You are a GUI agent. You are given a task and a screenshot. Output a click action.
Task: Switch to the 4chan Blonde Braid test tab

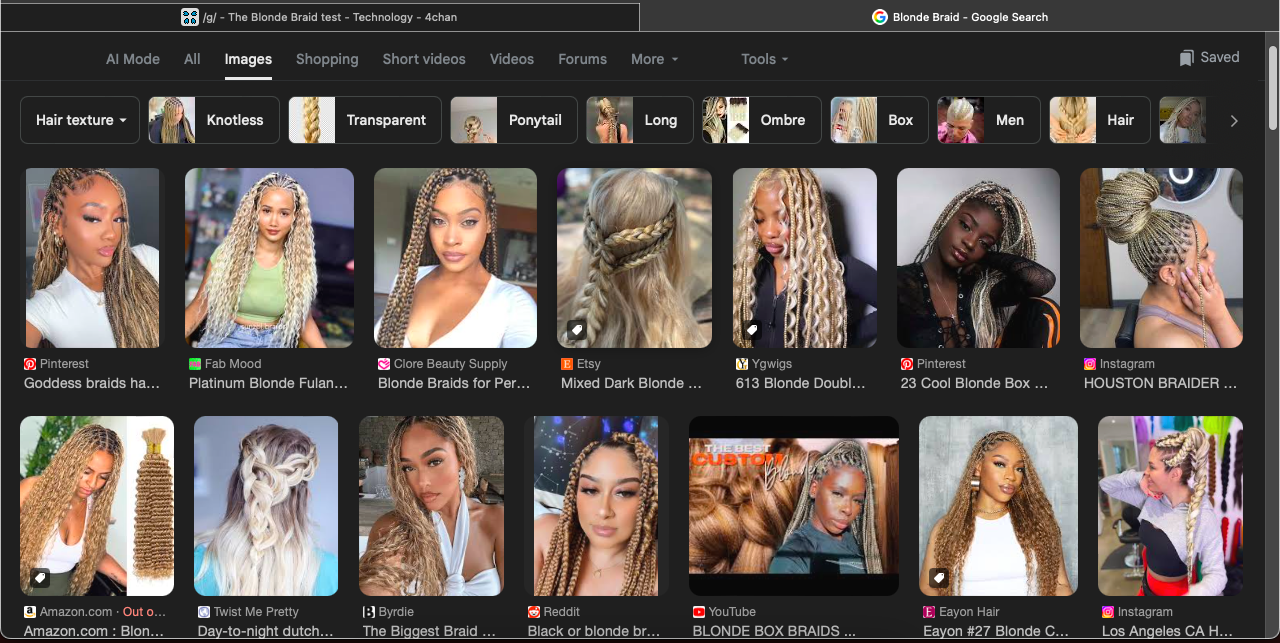coord(319,17)
